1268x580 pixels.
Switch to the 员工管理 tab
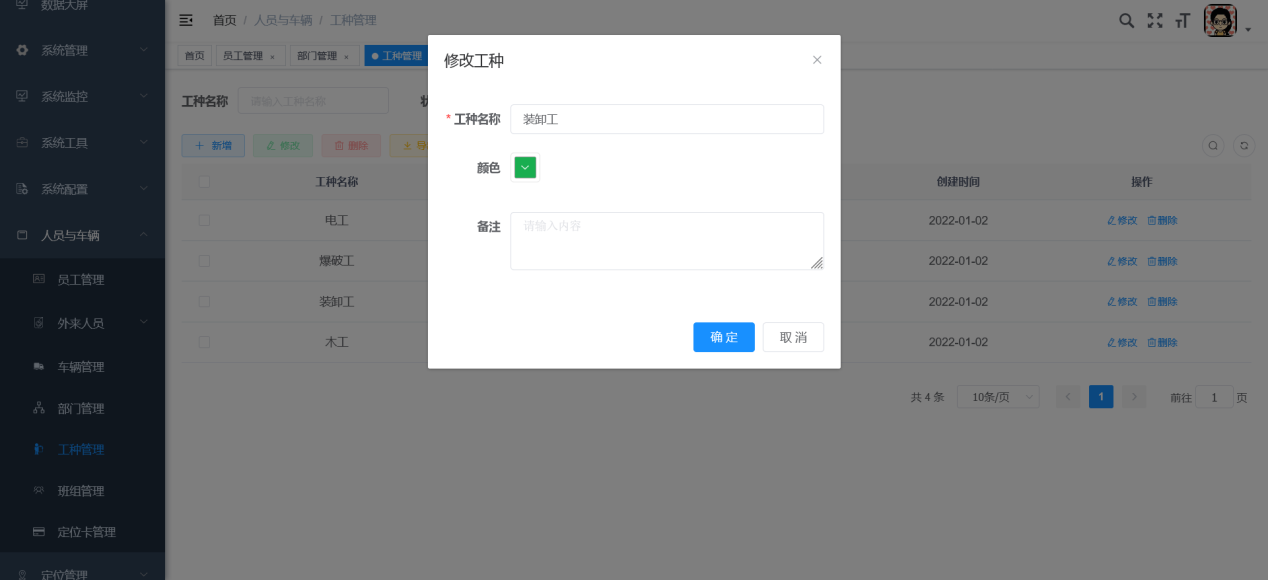(244, 55)
